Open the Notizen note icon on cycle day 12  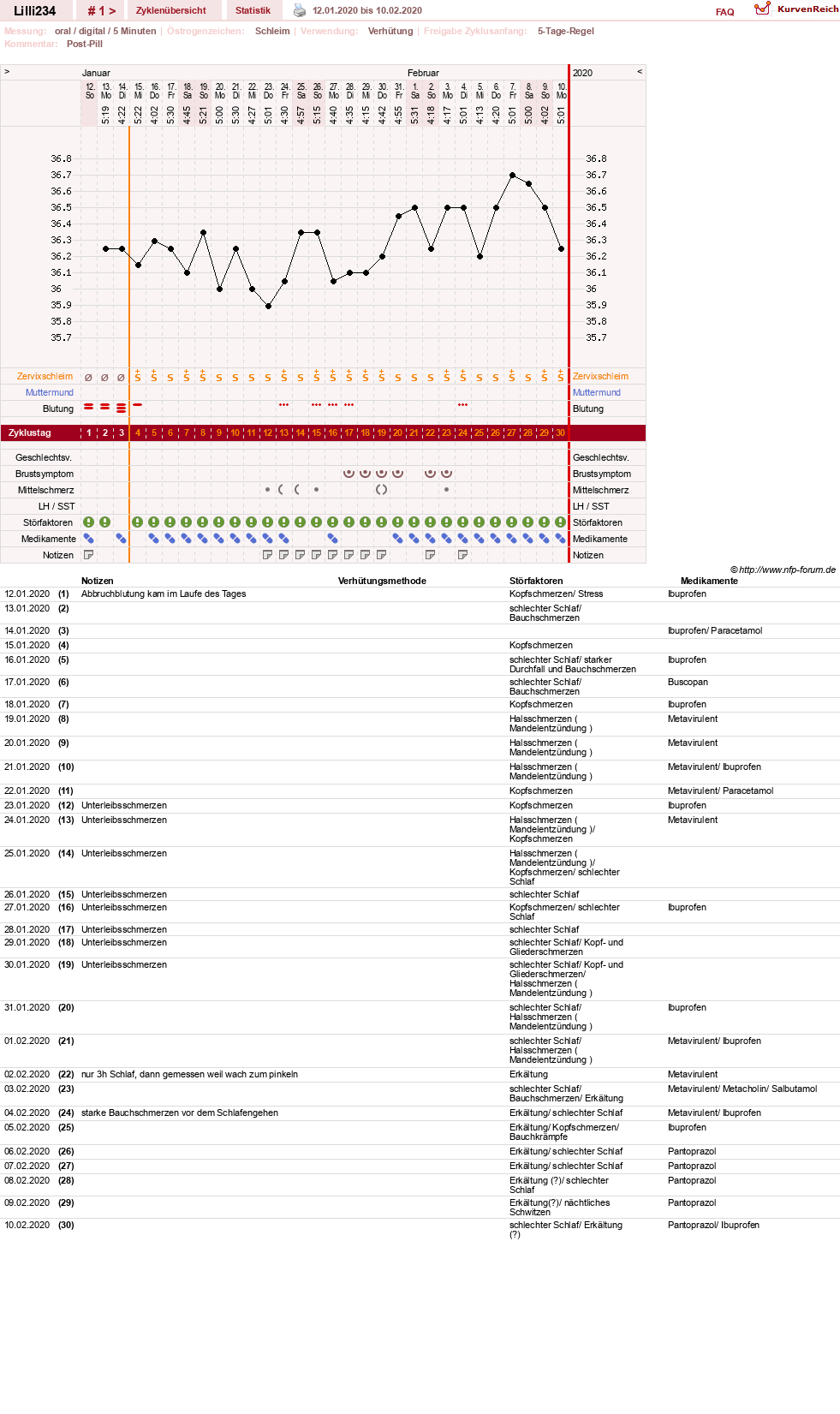267,555
